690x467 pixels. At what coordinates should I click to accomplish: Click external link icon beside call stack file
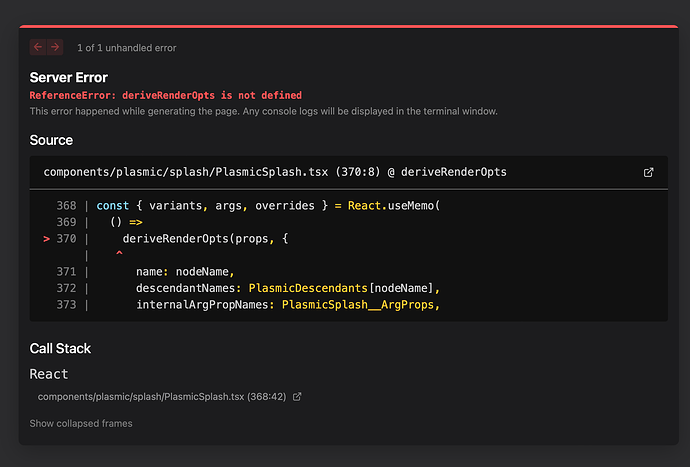pos(297,397)
